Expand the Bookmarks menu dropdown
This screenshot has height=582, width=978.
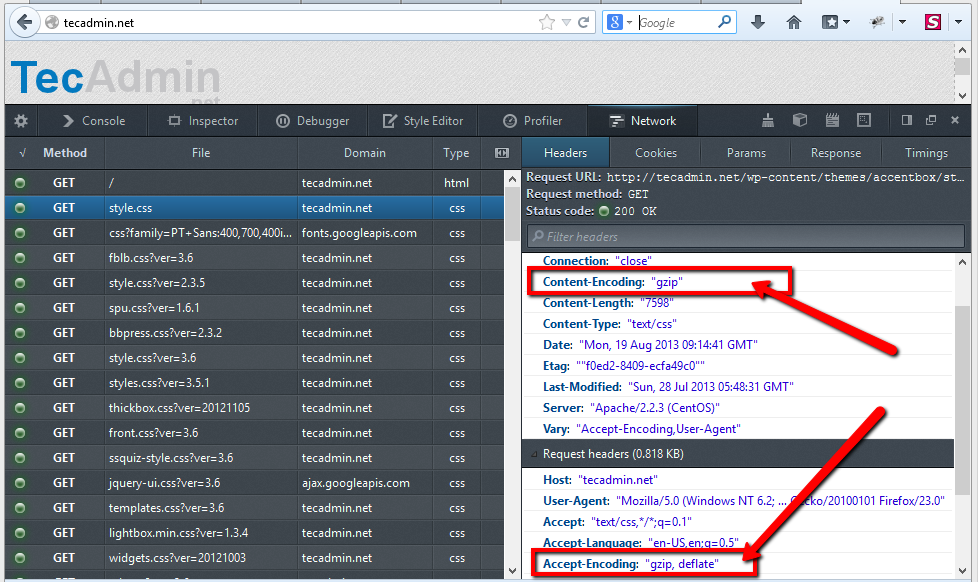pyautogui.click(x=847, y=22)
